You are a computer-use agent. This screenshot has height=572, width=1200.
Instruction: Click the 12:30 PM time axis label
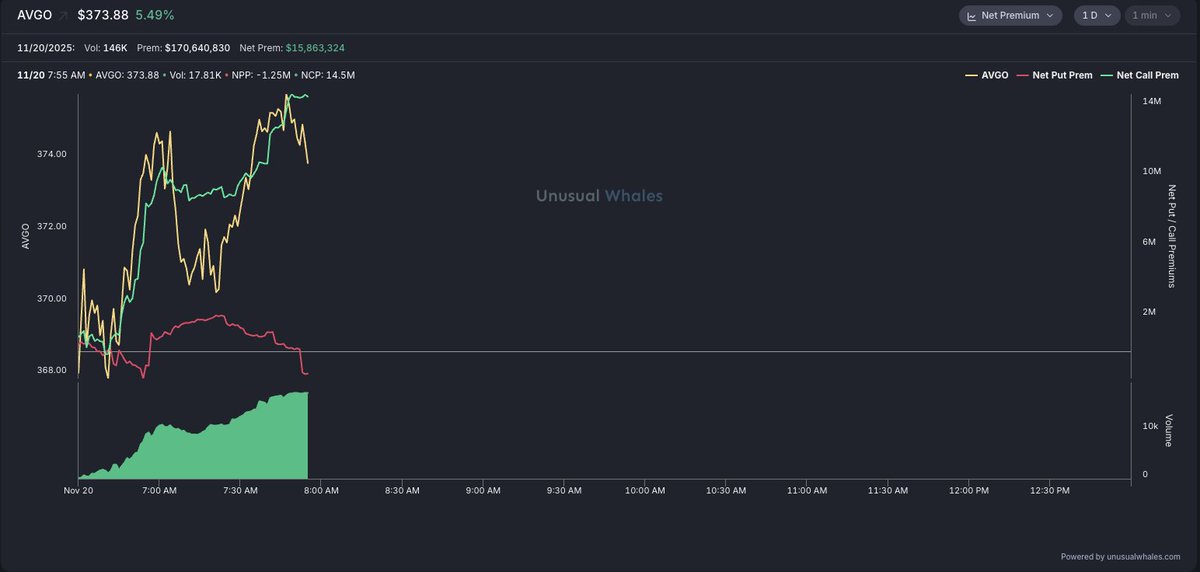tap(1049, 491)
